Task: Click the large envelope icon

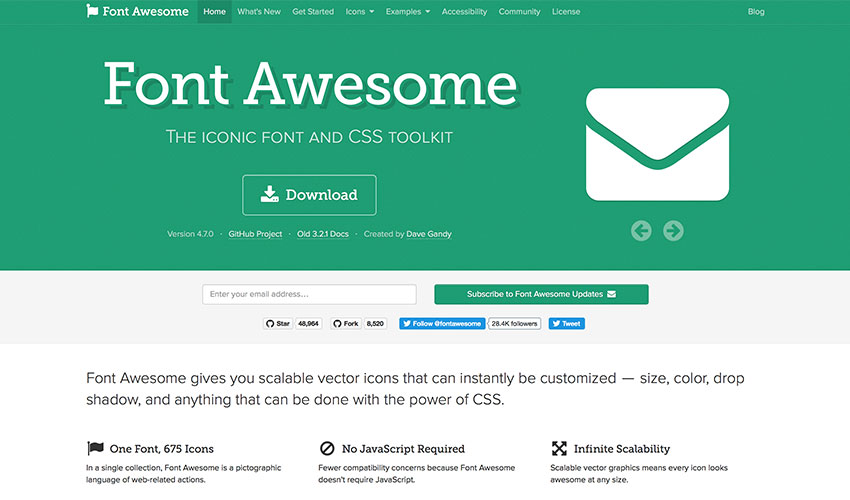Action: (x=658, y=144)
